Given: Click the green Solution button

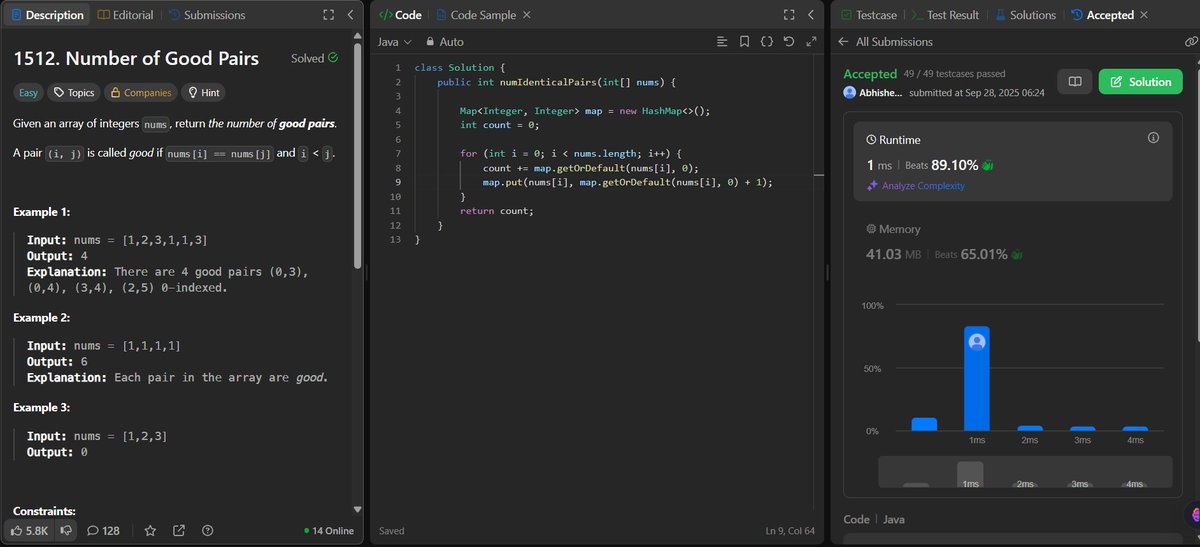Looking at the screenshot, I should pyautogui.click(x=1139, y=82).
